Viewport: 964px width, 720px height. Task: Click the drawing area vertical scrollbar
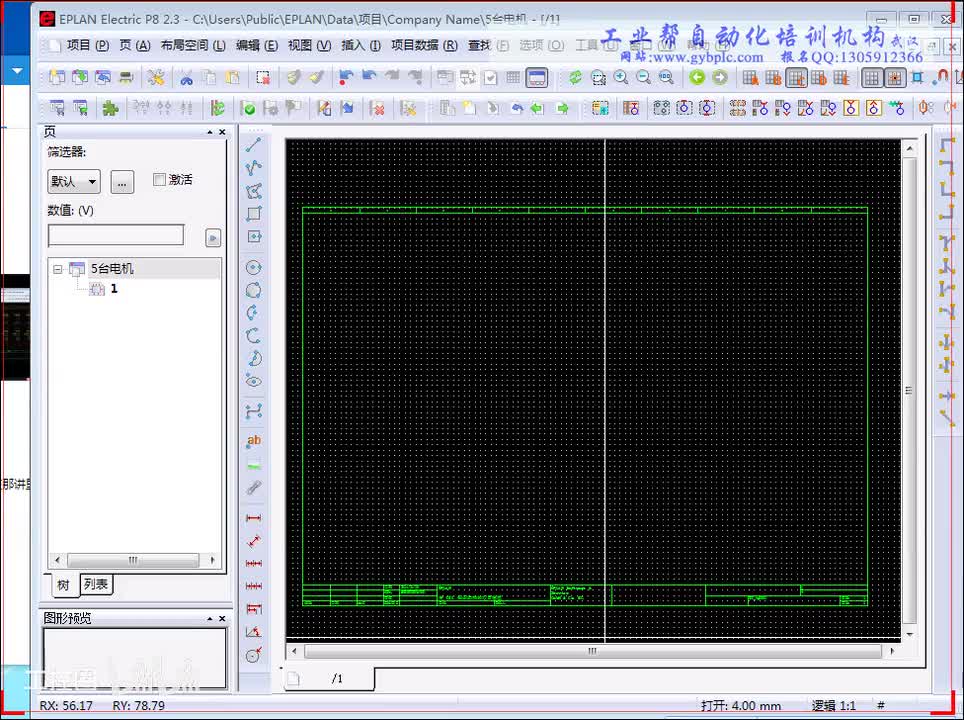tap(909, 391)
